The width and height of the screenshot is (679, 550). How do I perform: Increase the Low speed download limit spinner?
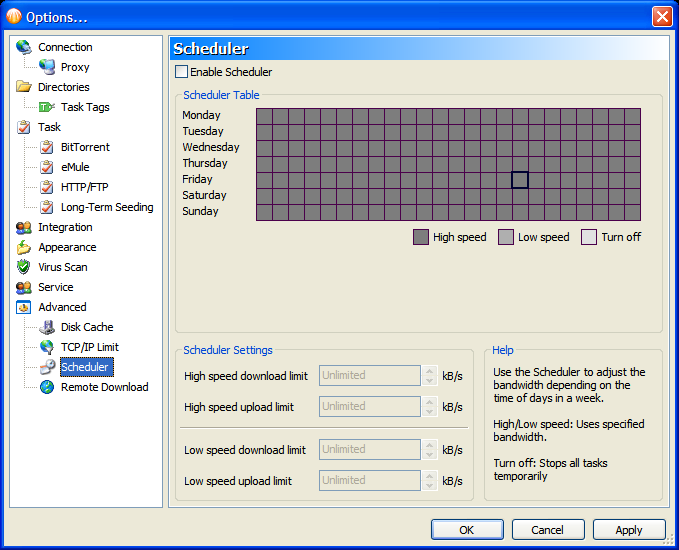(x=430, y=445)
